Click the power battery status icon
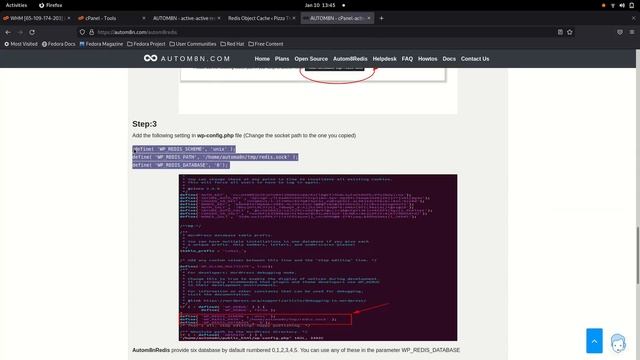Viewport: 640px width, 360px height. tap(631, 5)
